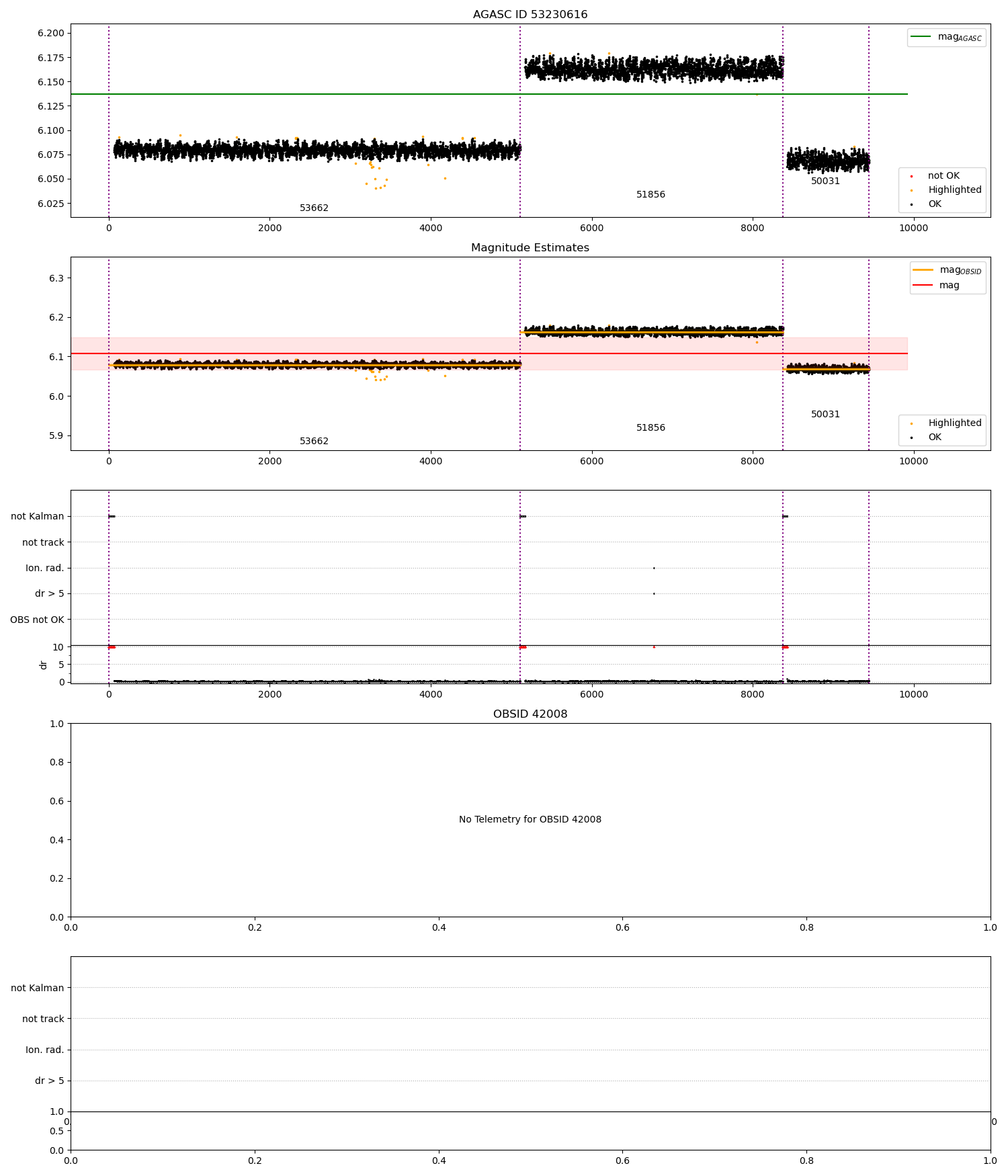Click "not Kalman" label in the third panel
The height and width of the screenshot is (1176, 1008).
[x=38, y=517]
